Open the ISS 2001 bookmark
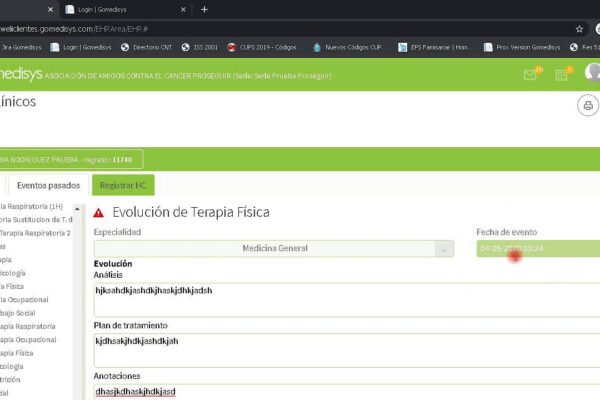 tap(199, 47)
